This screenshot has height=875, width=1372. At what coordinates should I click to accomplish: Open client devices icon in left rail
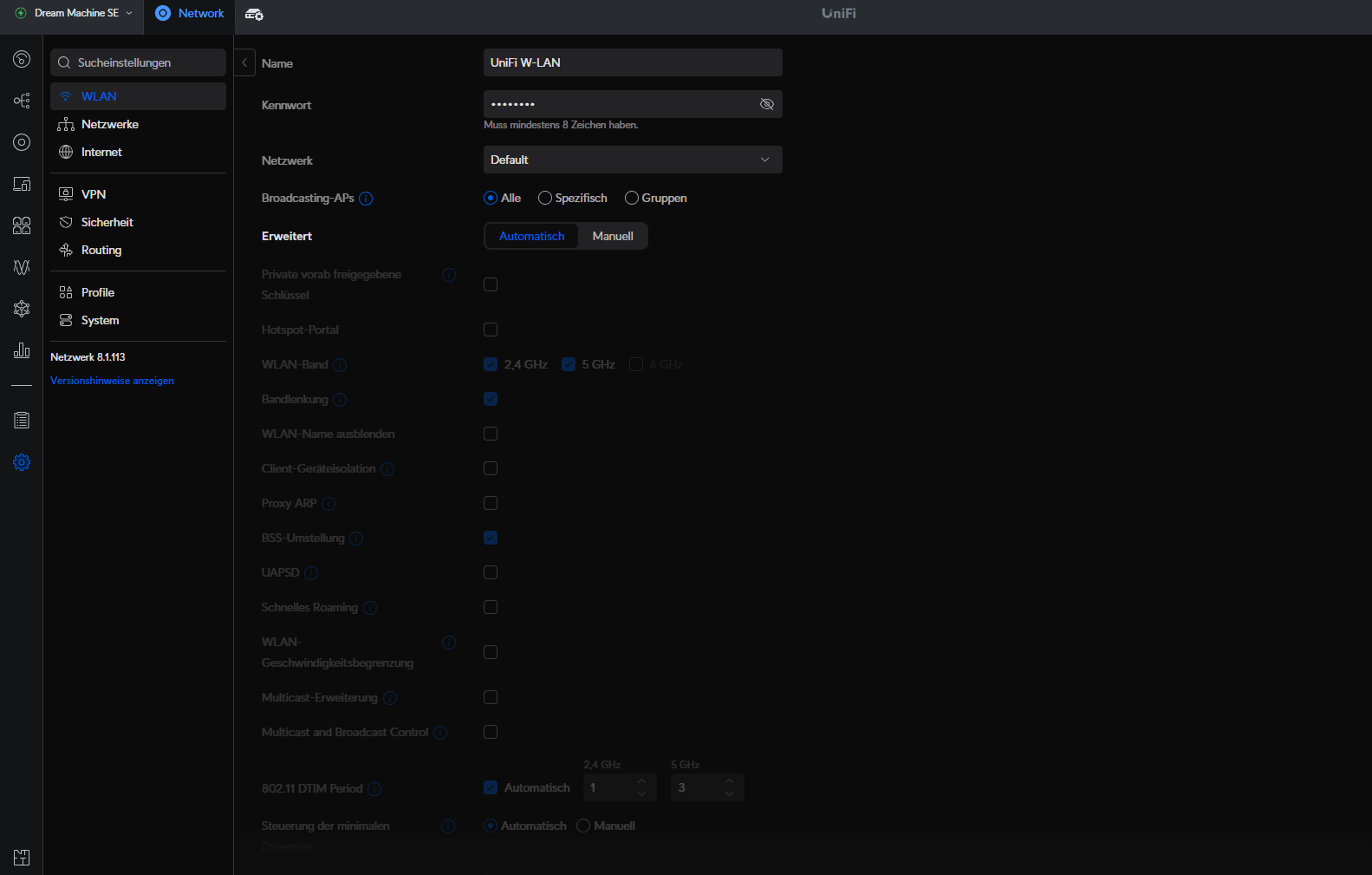pyautogui.click(x=22, y=184)
